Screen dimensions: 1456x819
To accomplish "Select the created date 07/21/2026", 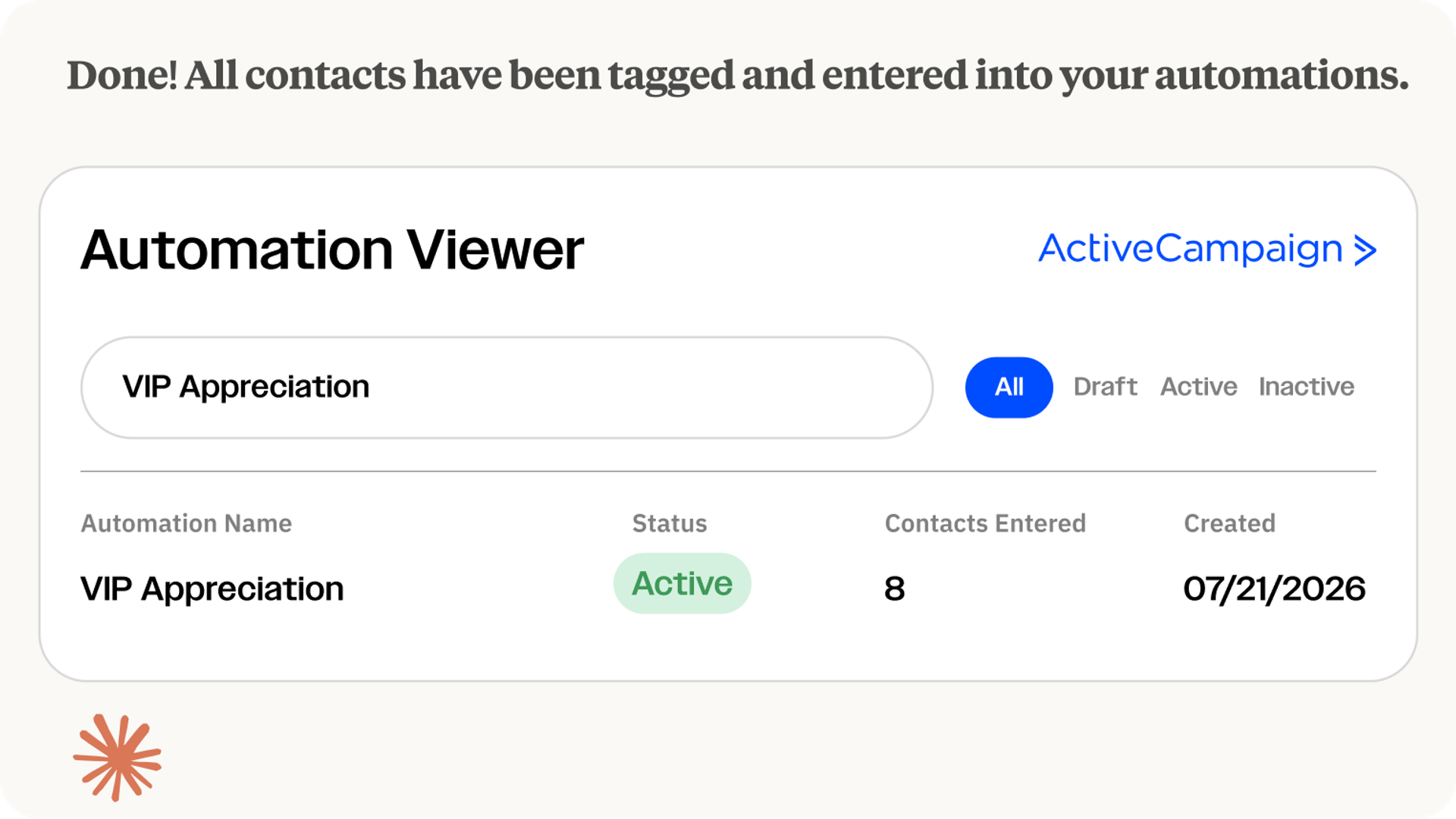I will coord(1274,588).
